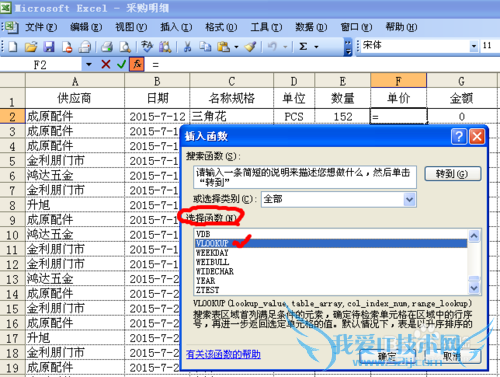
Task: Click the New workbook toolbar icon
Action: click(13, 47)
